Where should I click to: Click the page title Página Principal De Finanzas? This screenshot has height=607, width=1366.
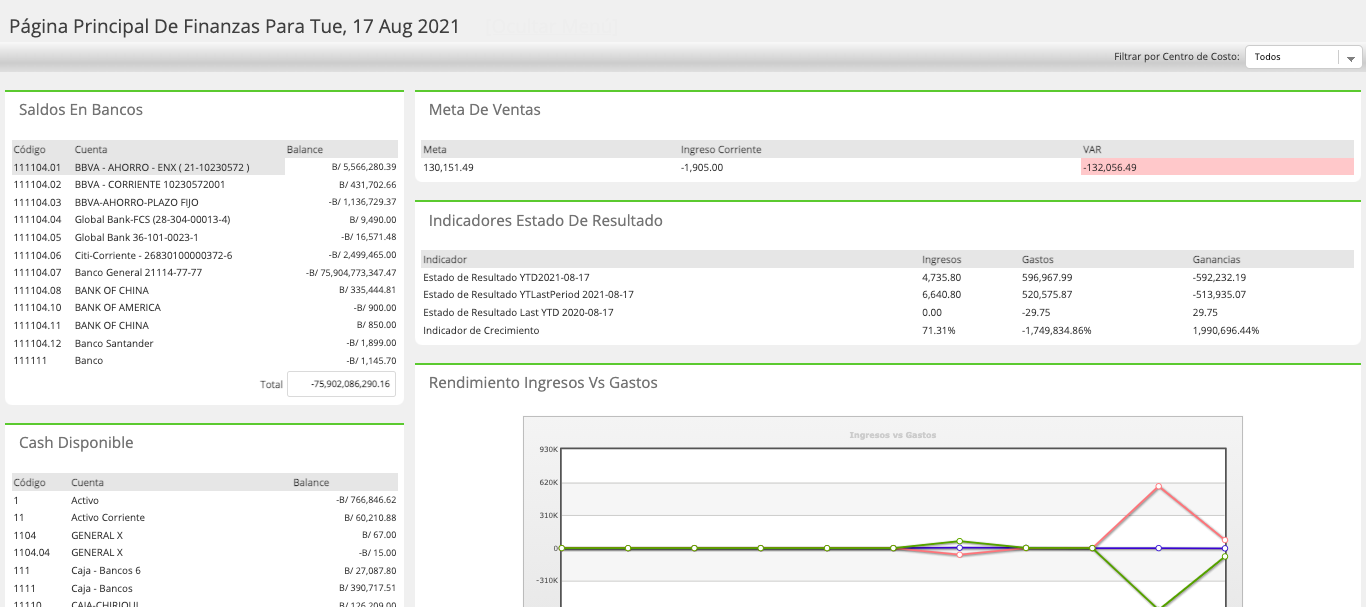(234, 27)
